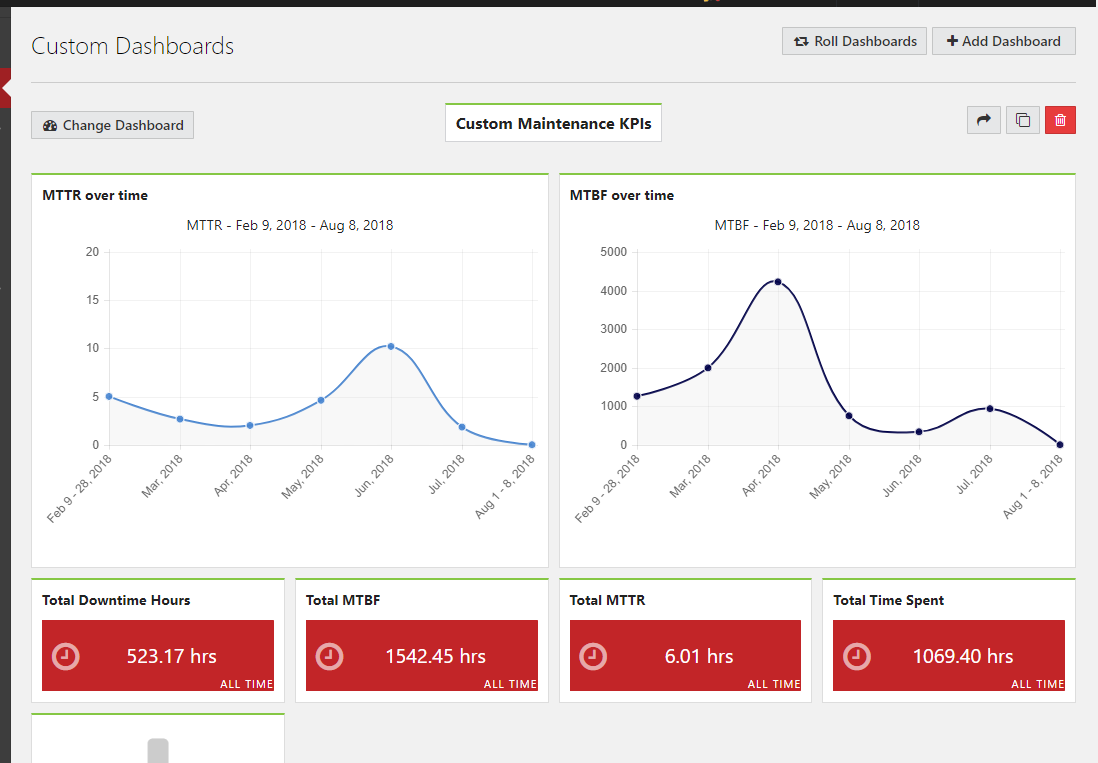Toggle the MTTR series by clicking its chart title
The width and height of the screenshot is (1098, 763).
289,225
